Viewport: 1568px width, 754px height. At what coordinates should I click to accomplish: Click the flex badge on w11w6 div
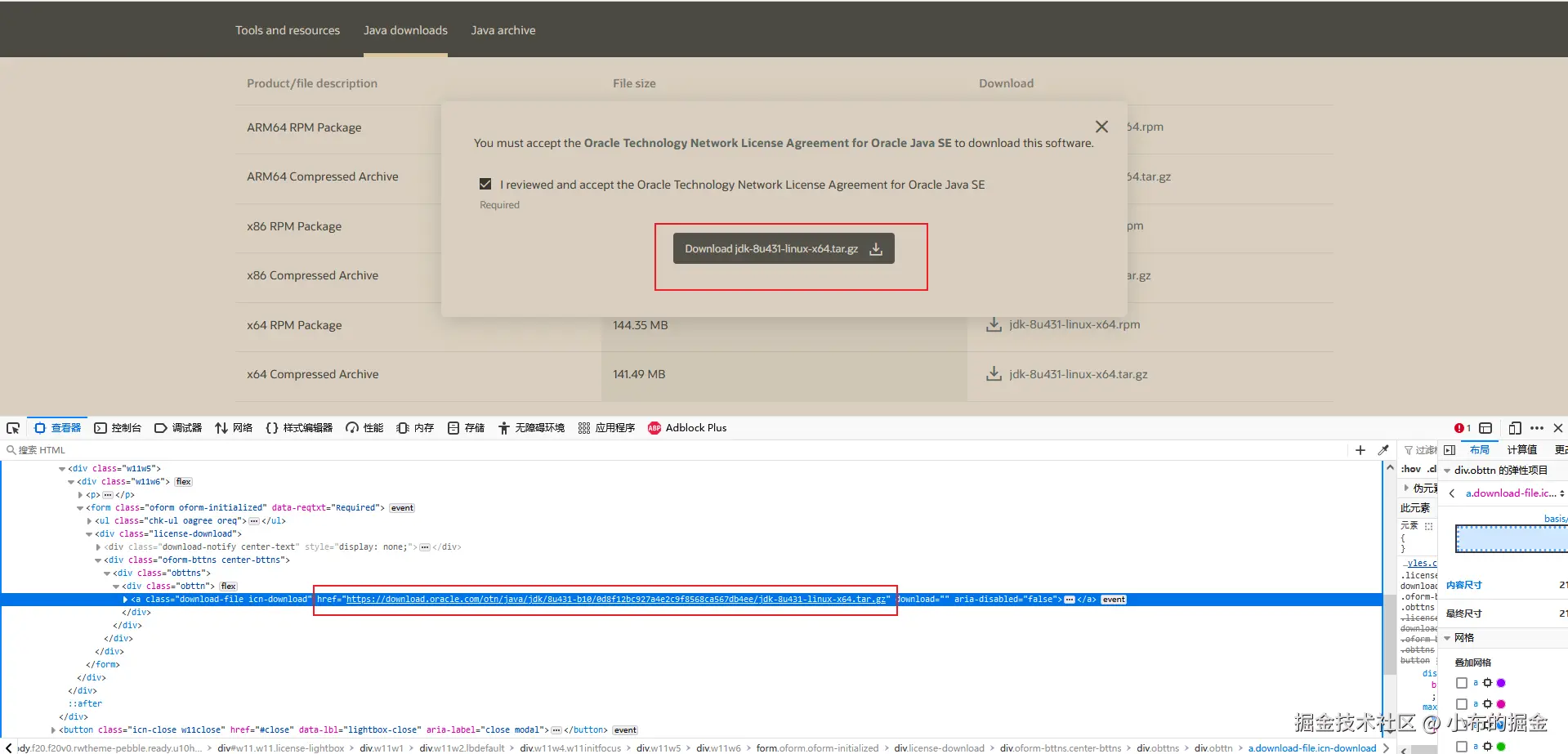tap(184, 482)
